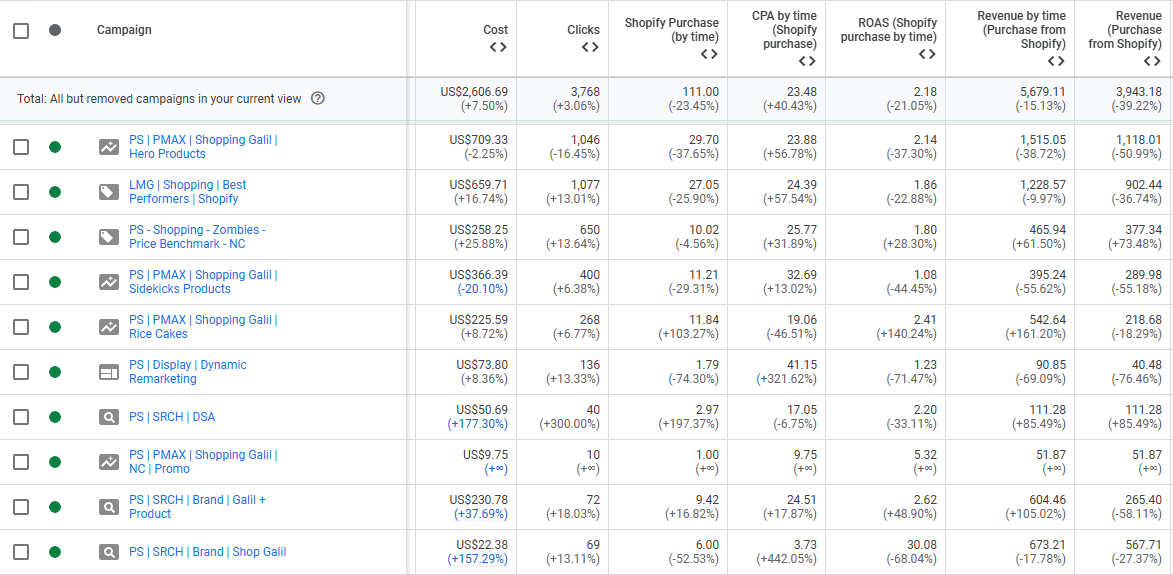1173x575 pixels.
Task: Open the Rice Cakes campaign link
Action: tap(203, 327)
